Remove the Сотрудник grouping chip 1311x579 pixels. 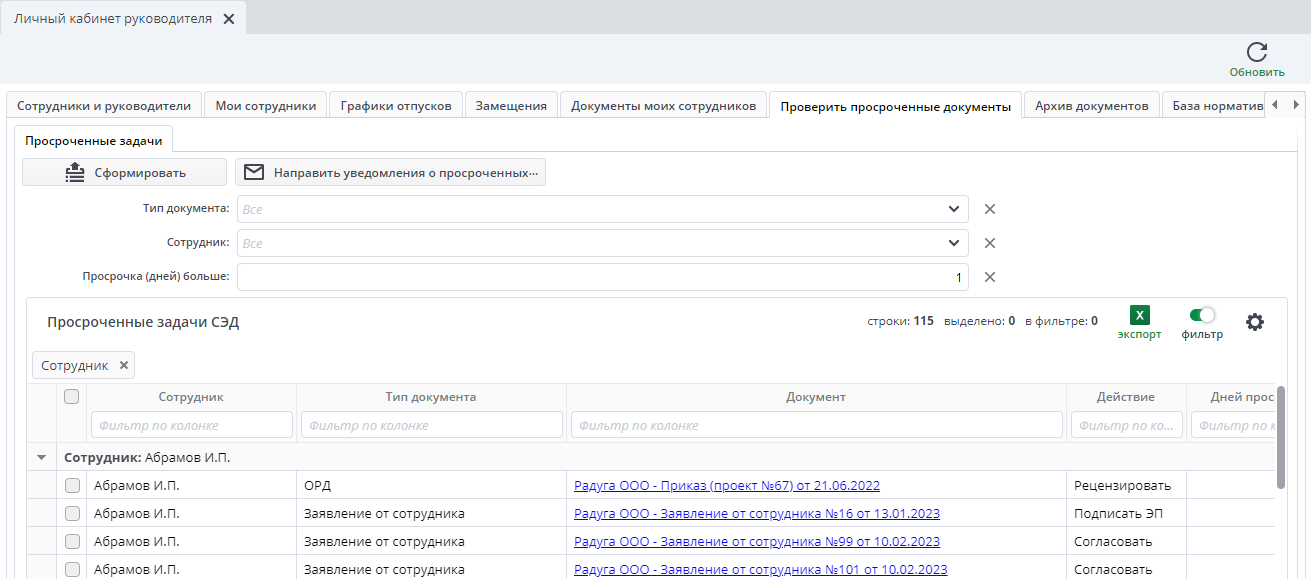point(124,365)
